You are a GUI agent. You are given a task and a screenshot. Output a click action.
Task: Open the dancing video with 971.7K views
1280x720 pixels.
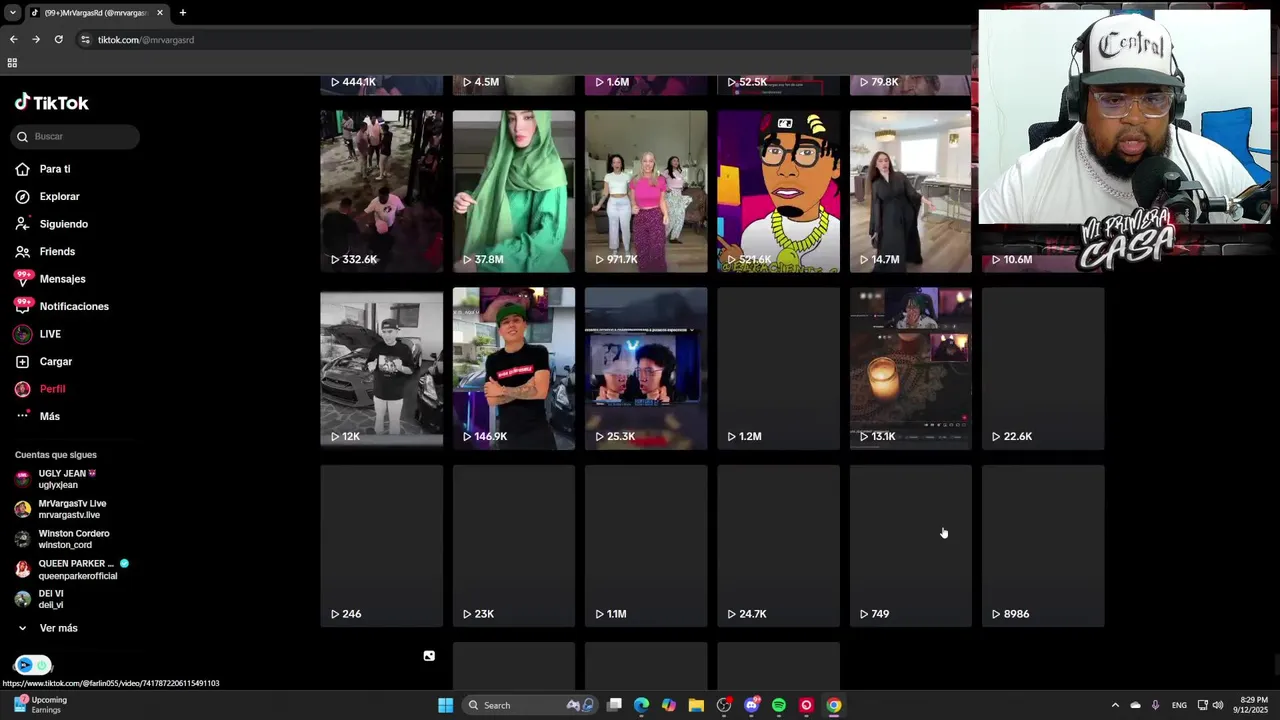click(646, 191)
